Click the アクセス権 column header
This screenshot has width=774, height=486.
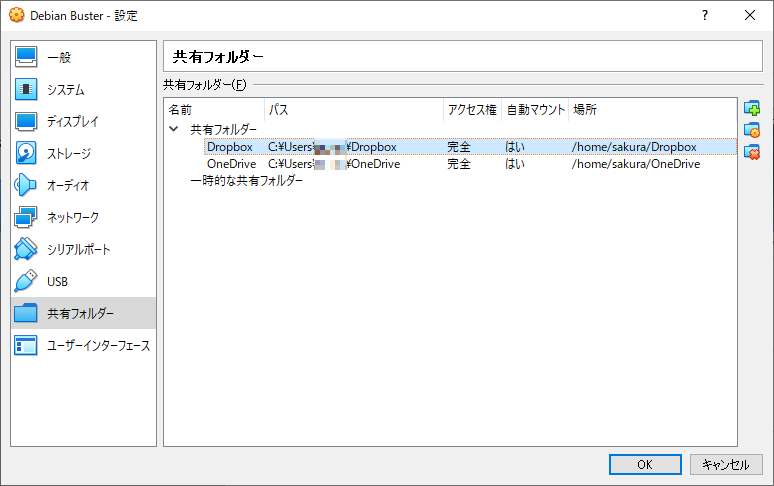coord(471,109)
